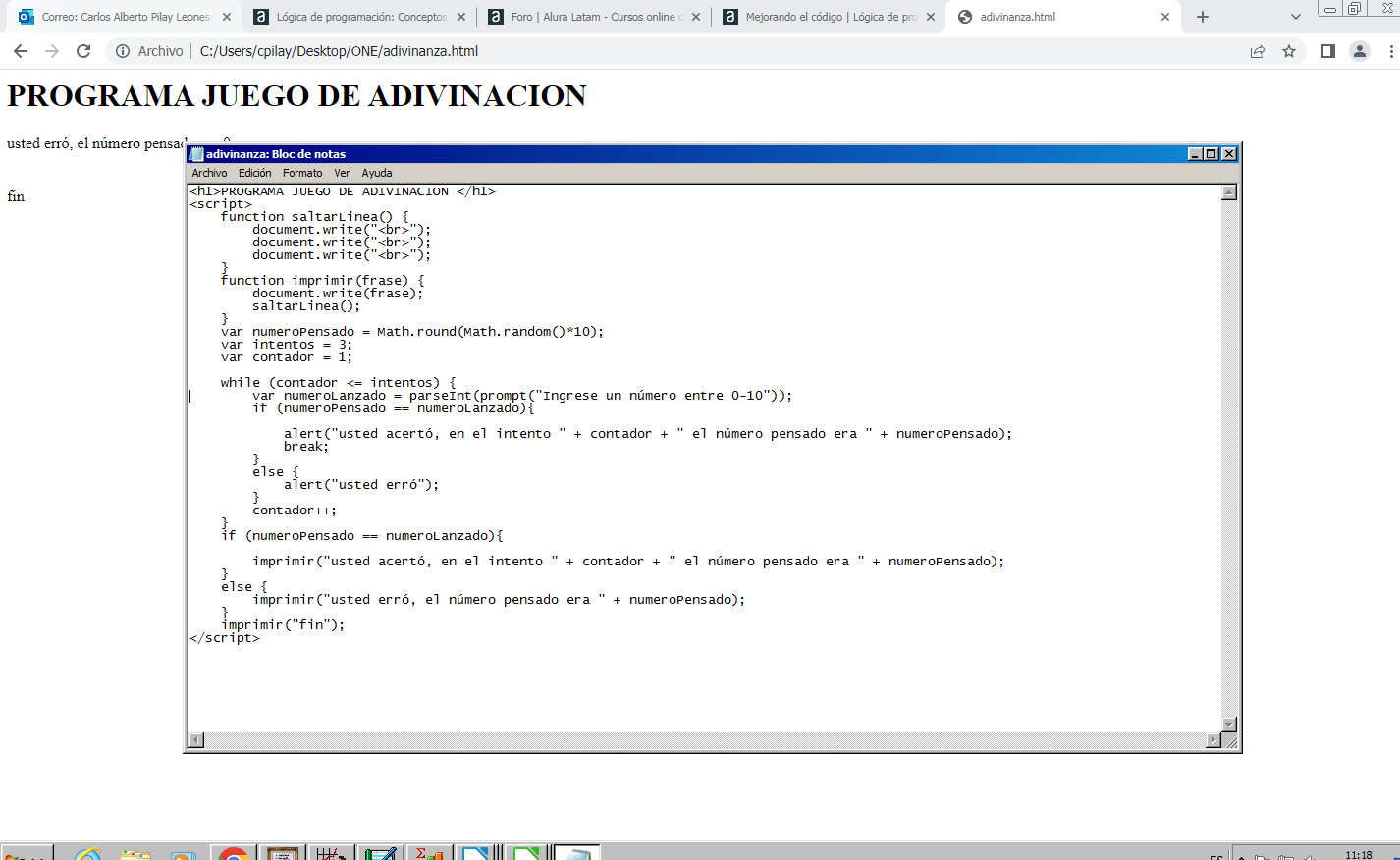The image size is (1400, 860).
Task: Click the line 'var intentos = 3;'
Action: pos(287,345)
